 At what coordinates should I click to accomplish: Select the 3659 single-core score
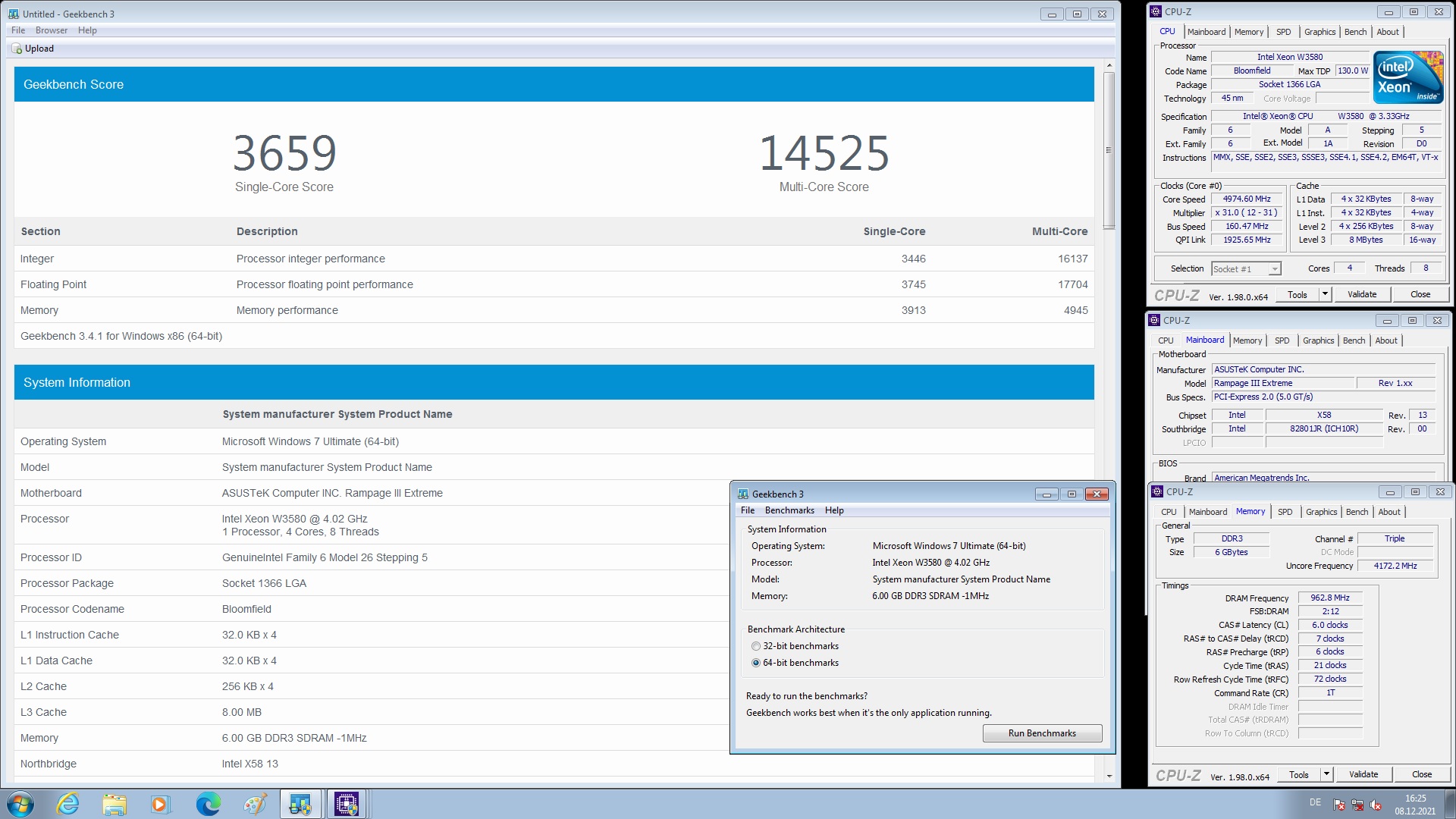(284, 153)
